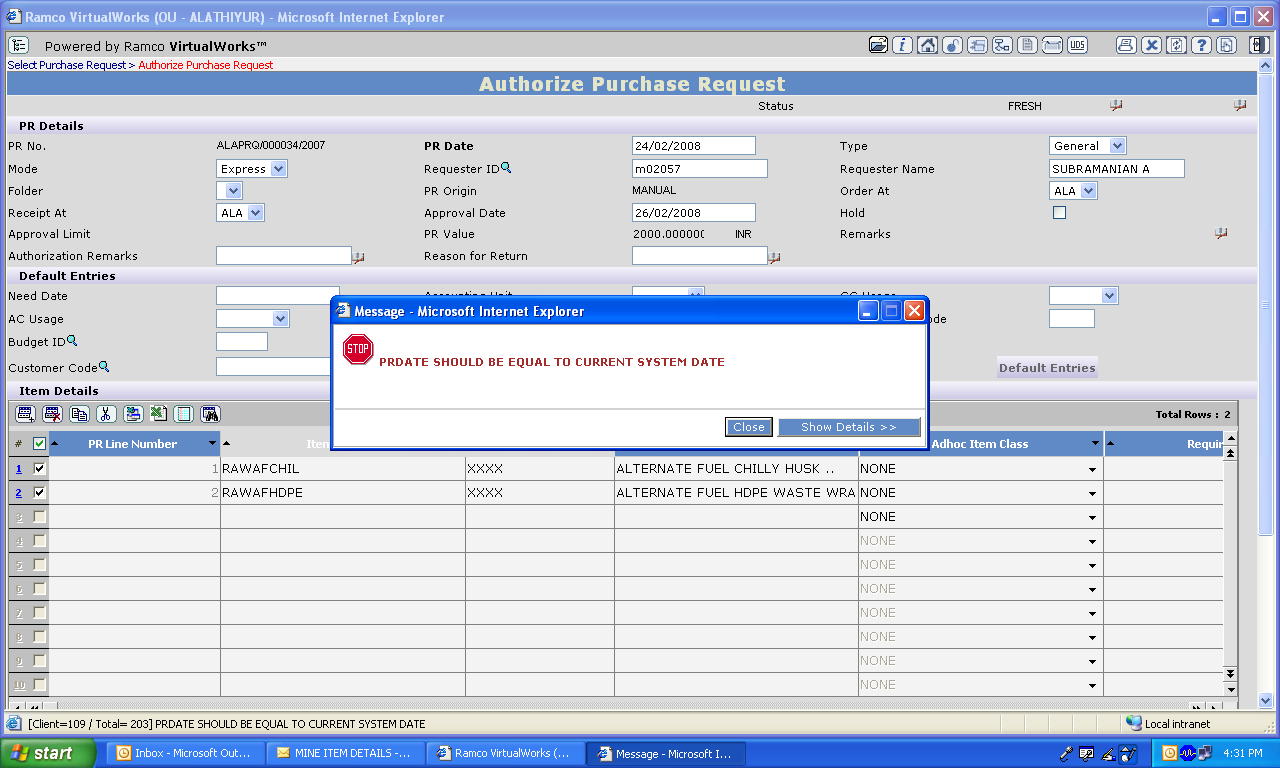1280x768 pixels.
Task: Open row 2 link in Item Details
Action: [x=18, y=493]
